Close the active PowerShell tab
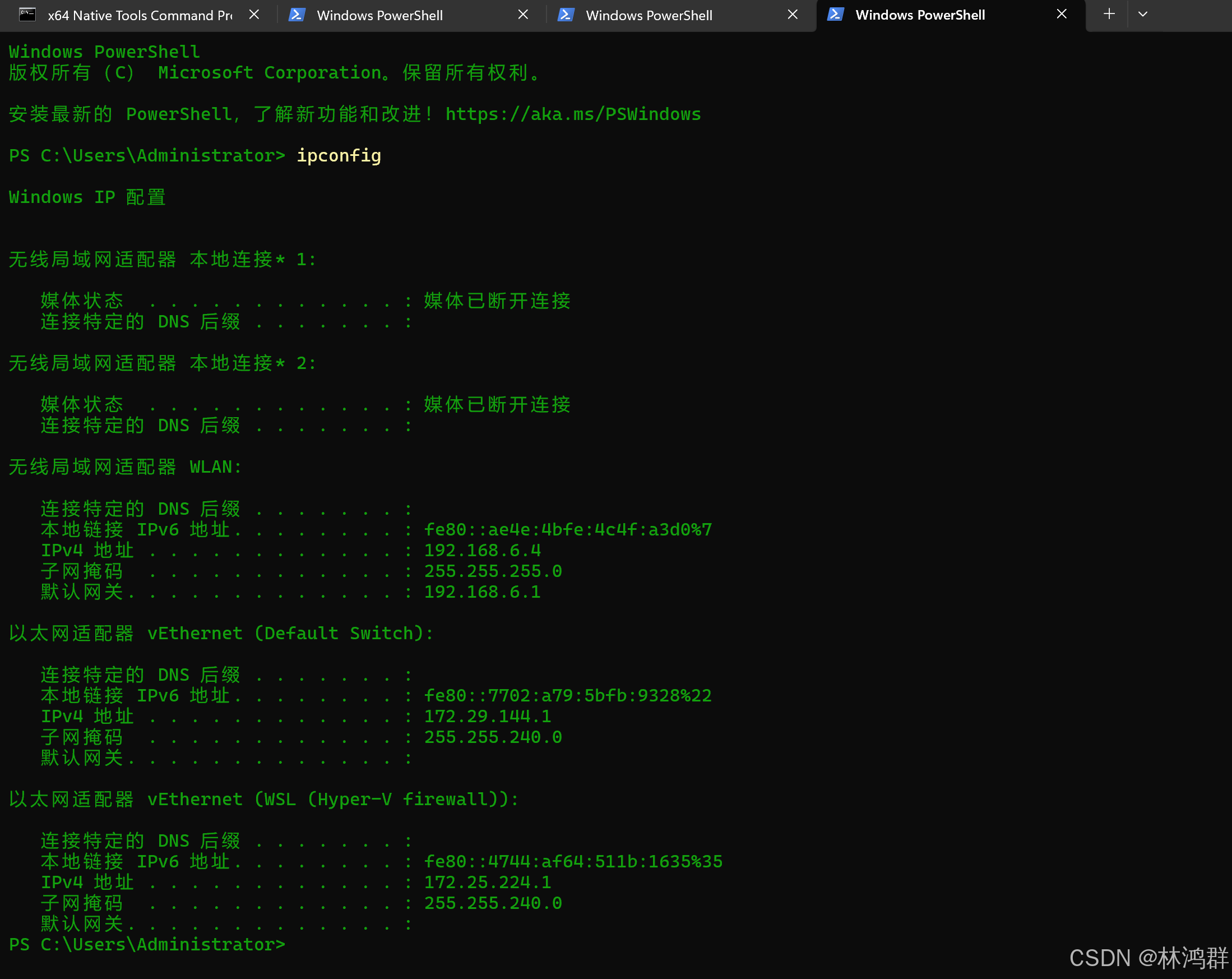Screen dimensions: 1232x979 click(1062, 14)
